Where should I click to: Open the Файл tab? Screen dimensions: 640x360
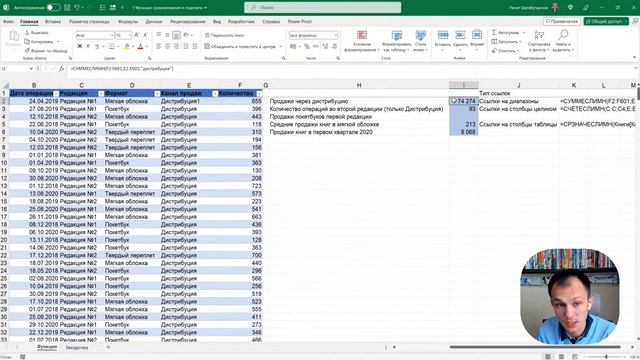tap(8, 21)
